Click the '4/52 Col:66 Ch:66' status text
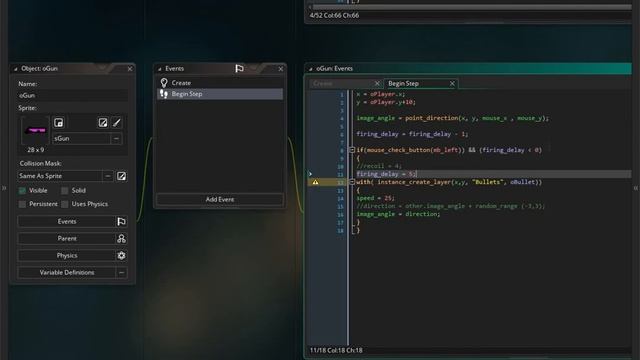Viewport: 640px width, 360px height. pyautogui.click(x=334, y=16)
